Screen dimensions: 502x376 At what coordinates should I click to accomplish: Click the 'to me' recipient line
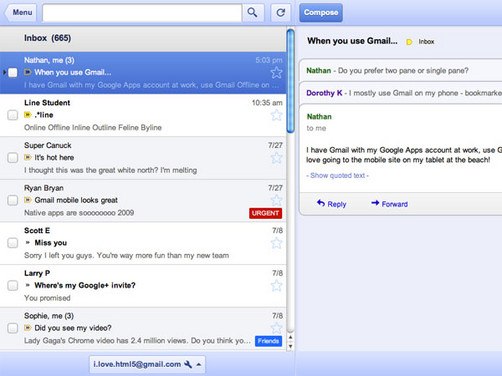[x=316, y=128]
